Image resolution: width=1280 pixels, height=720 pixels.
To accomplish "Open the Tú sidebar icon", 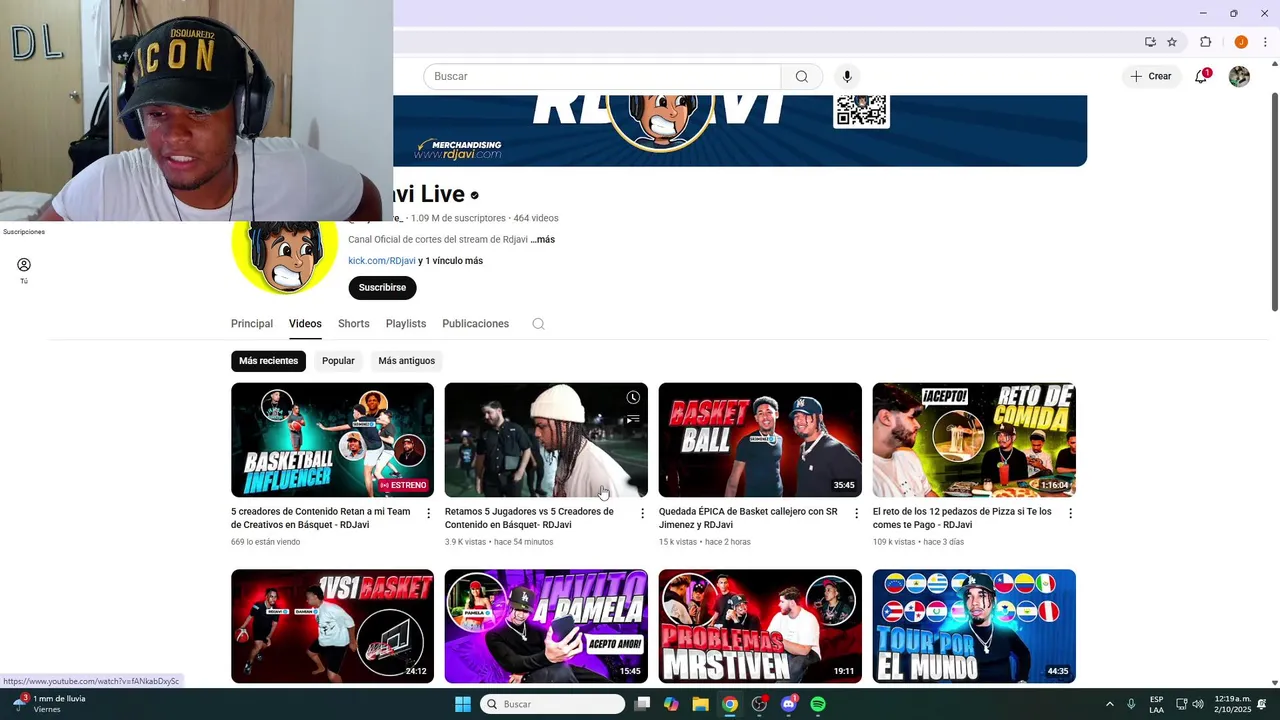I will 24,270.
